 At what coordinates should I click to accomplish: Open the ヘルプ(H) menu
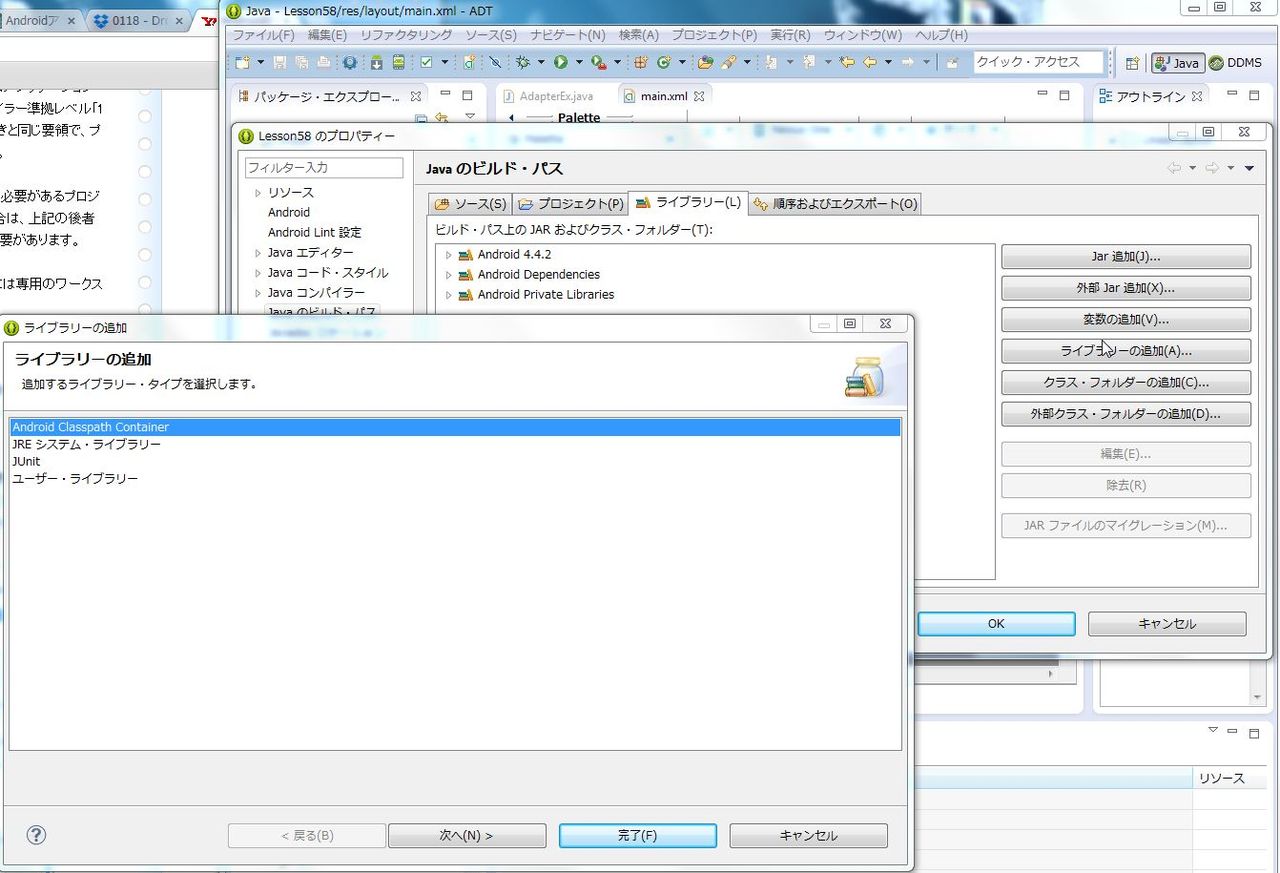pyautogui.click(x=942, y=35)
